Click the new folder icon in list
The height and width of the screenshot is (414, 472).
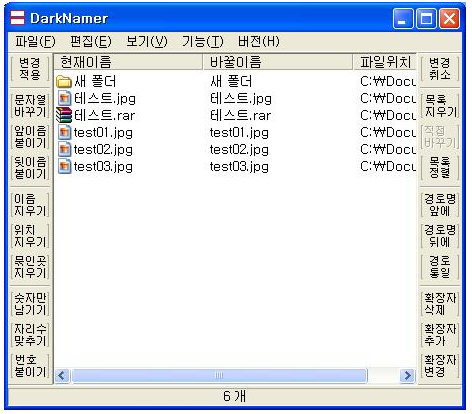click(x=64, y=82)
